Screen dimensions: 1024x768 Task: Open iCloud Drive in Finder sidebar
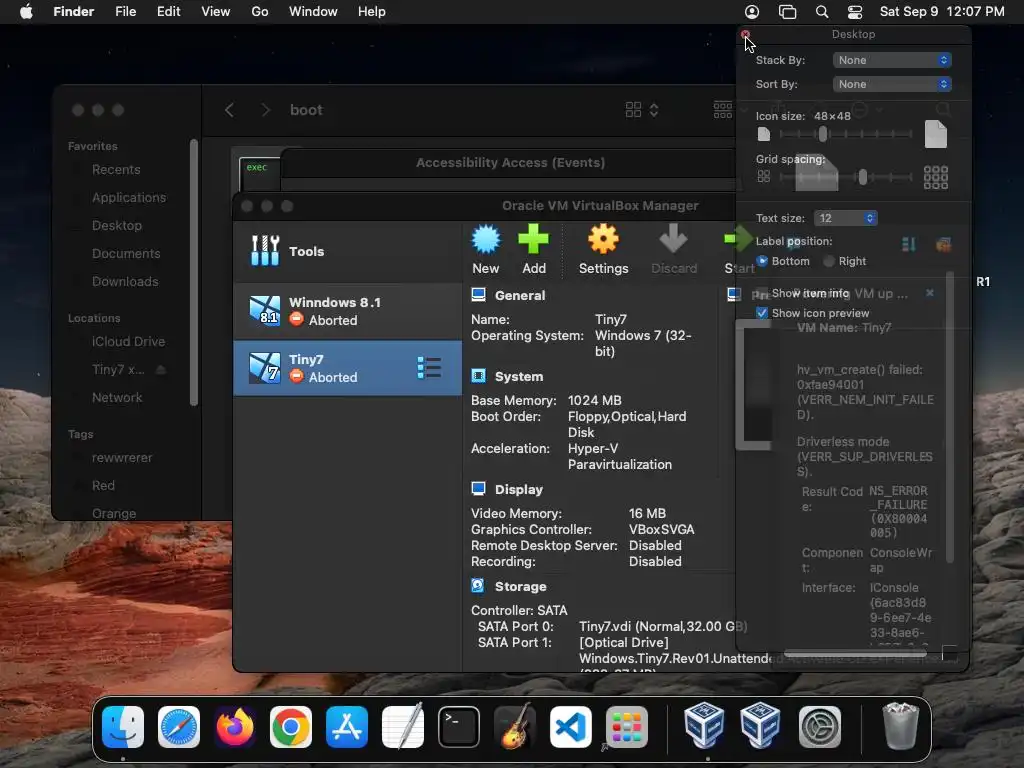pyautogui.click(x=128, y=342)
